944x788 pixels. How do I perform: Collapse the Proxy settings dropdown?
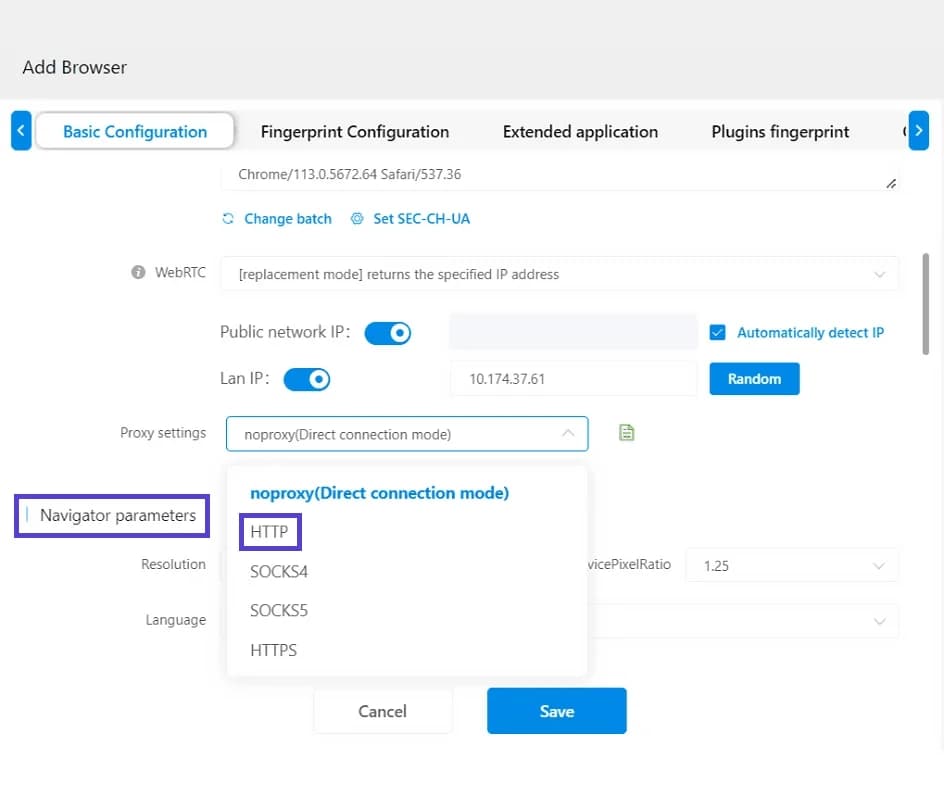point(567,434)
